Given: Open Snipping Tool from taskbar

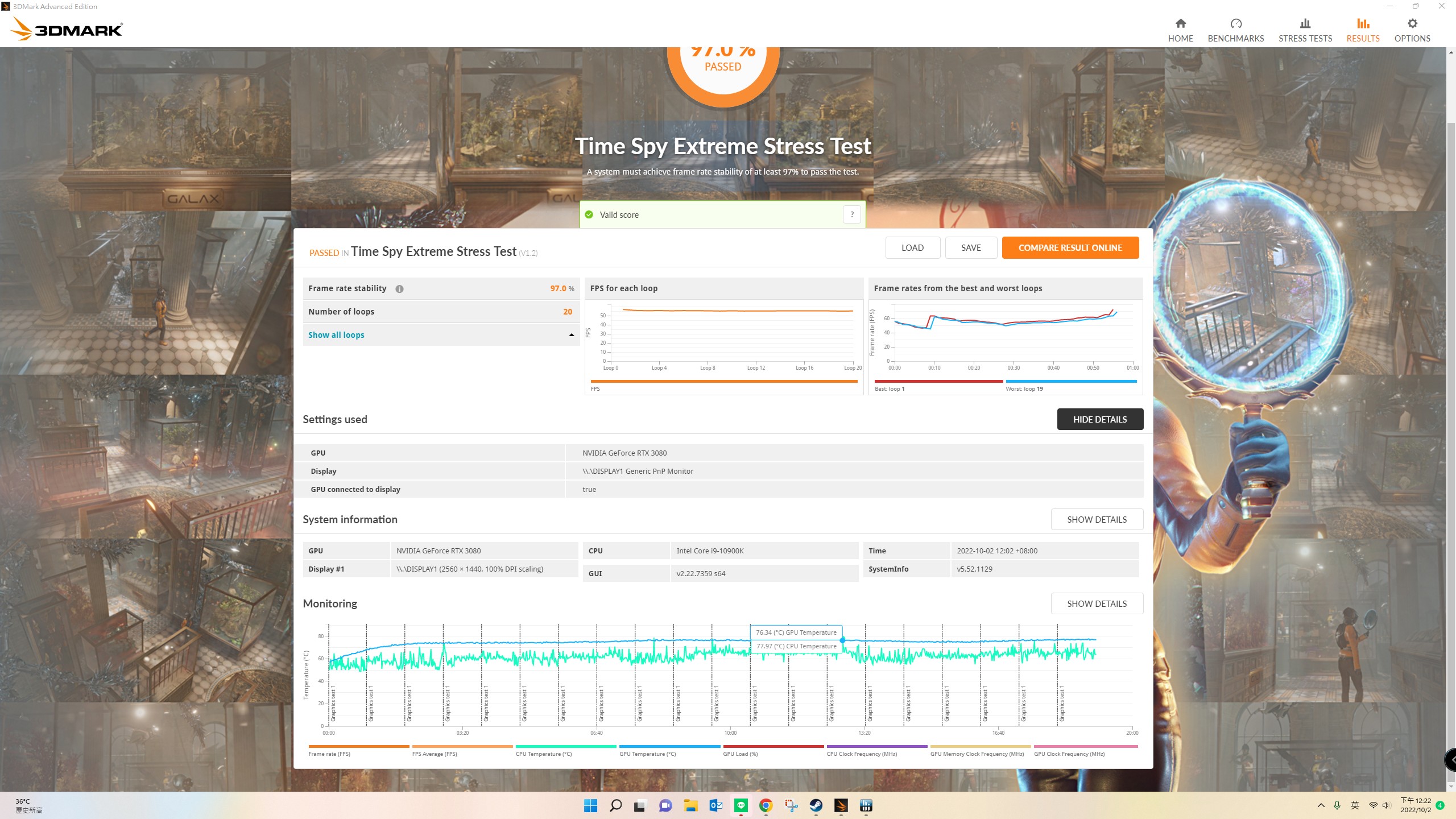Looking at the screenshot, I should coord(791,805).
